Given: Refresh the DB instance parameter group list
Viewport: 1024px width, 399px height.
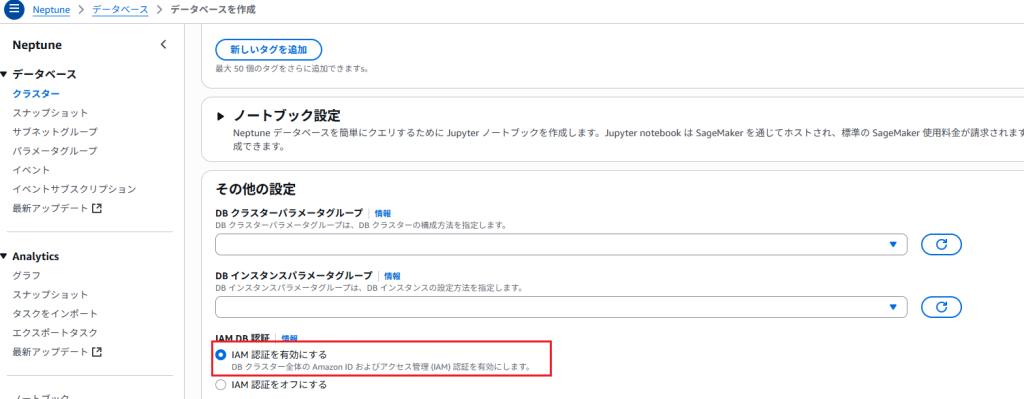Looking at the screenshot, I should pyautogui.click(x=941, y=307).
